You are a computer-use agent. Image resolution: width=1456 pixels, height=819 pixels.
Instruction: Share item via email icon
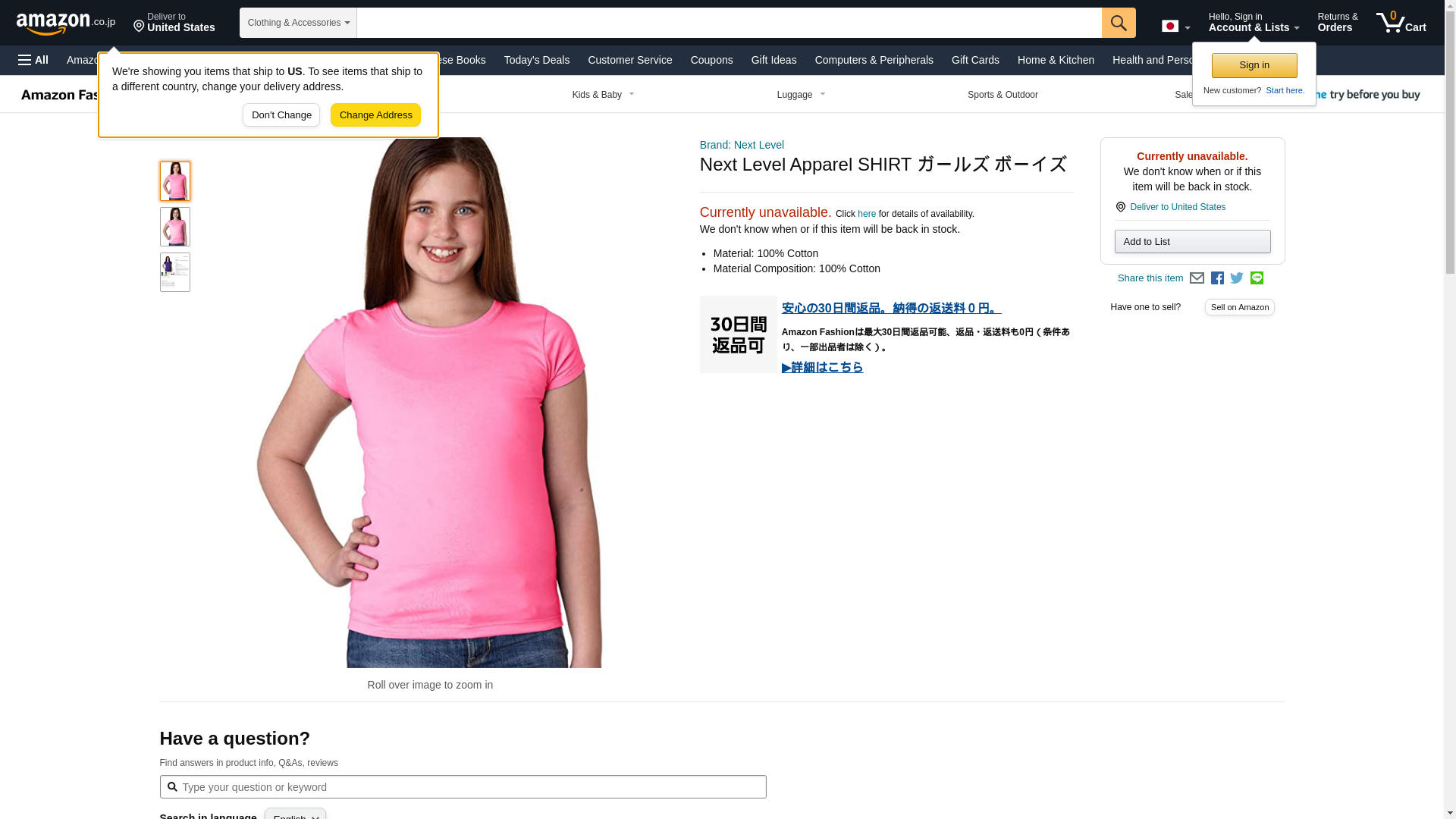point(1197,278)
